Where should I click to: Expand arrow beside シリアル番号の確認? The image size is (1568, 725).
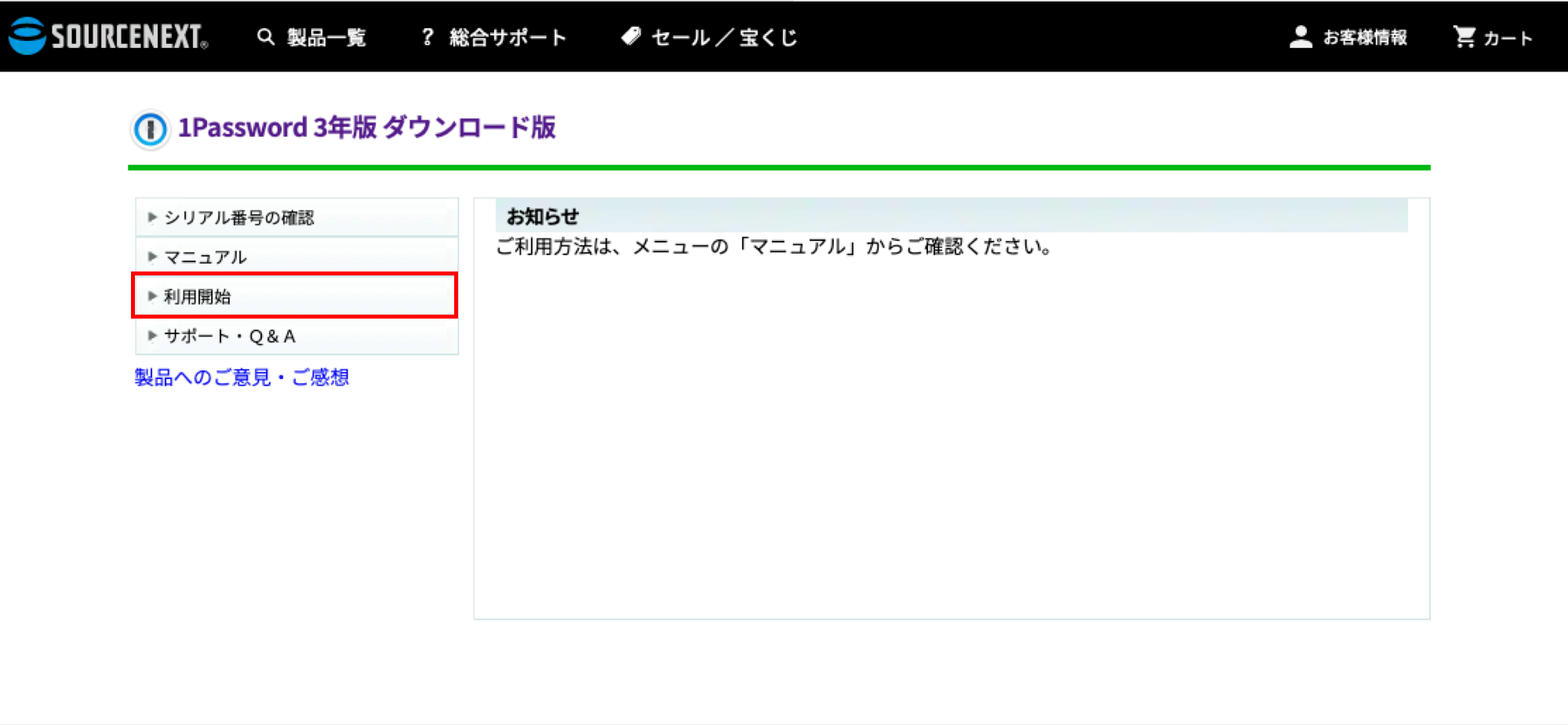tap(152, 217)
